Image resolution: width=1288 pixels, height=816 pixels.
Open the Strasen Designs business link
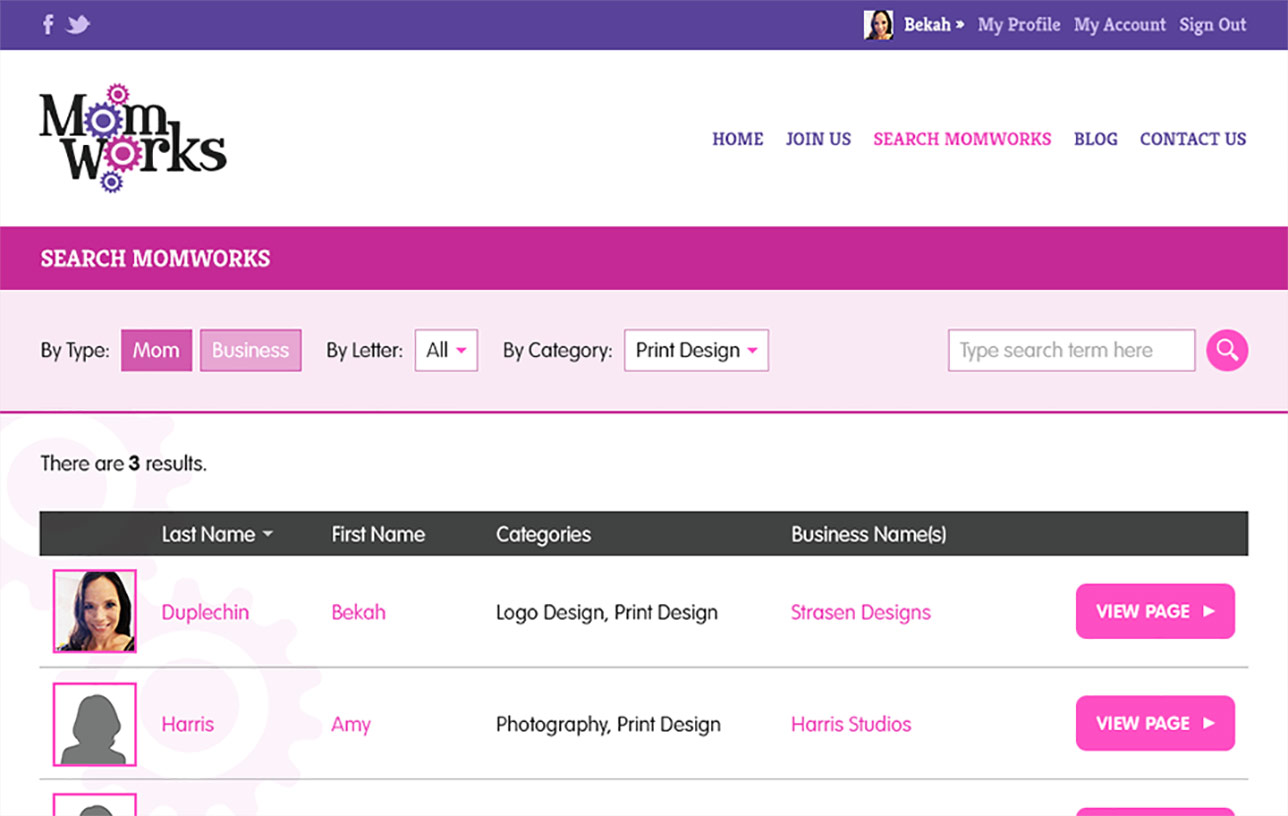point(861,612)
